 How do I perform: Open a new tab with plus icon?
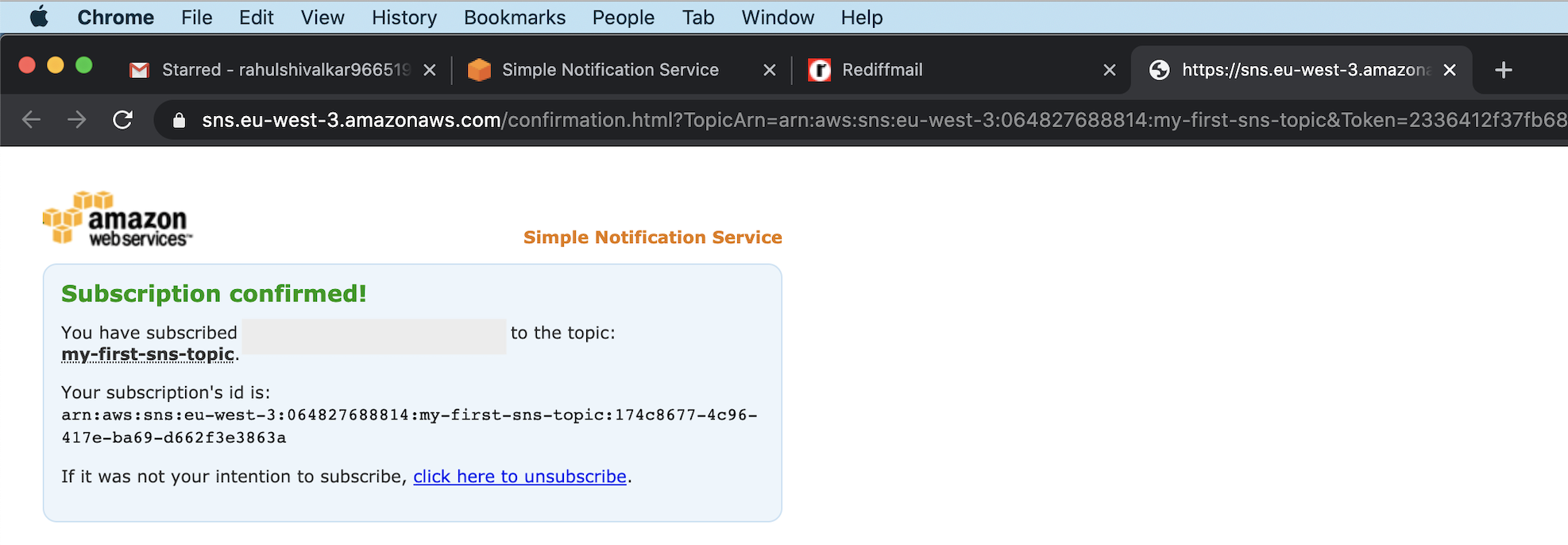coord(1503,70)
